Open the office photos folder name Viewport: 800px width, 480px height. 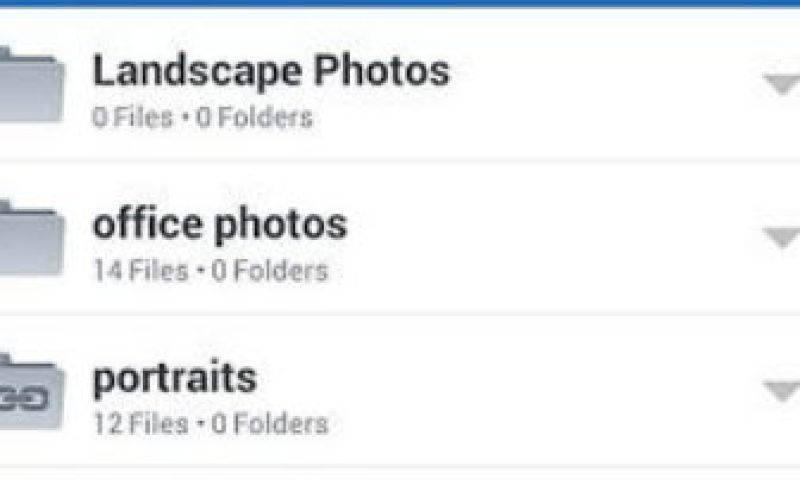click(x=219, y=224)
